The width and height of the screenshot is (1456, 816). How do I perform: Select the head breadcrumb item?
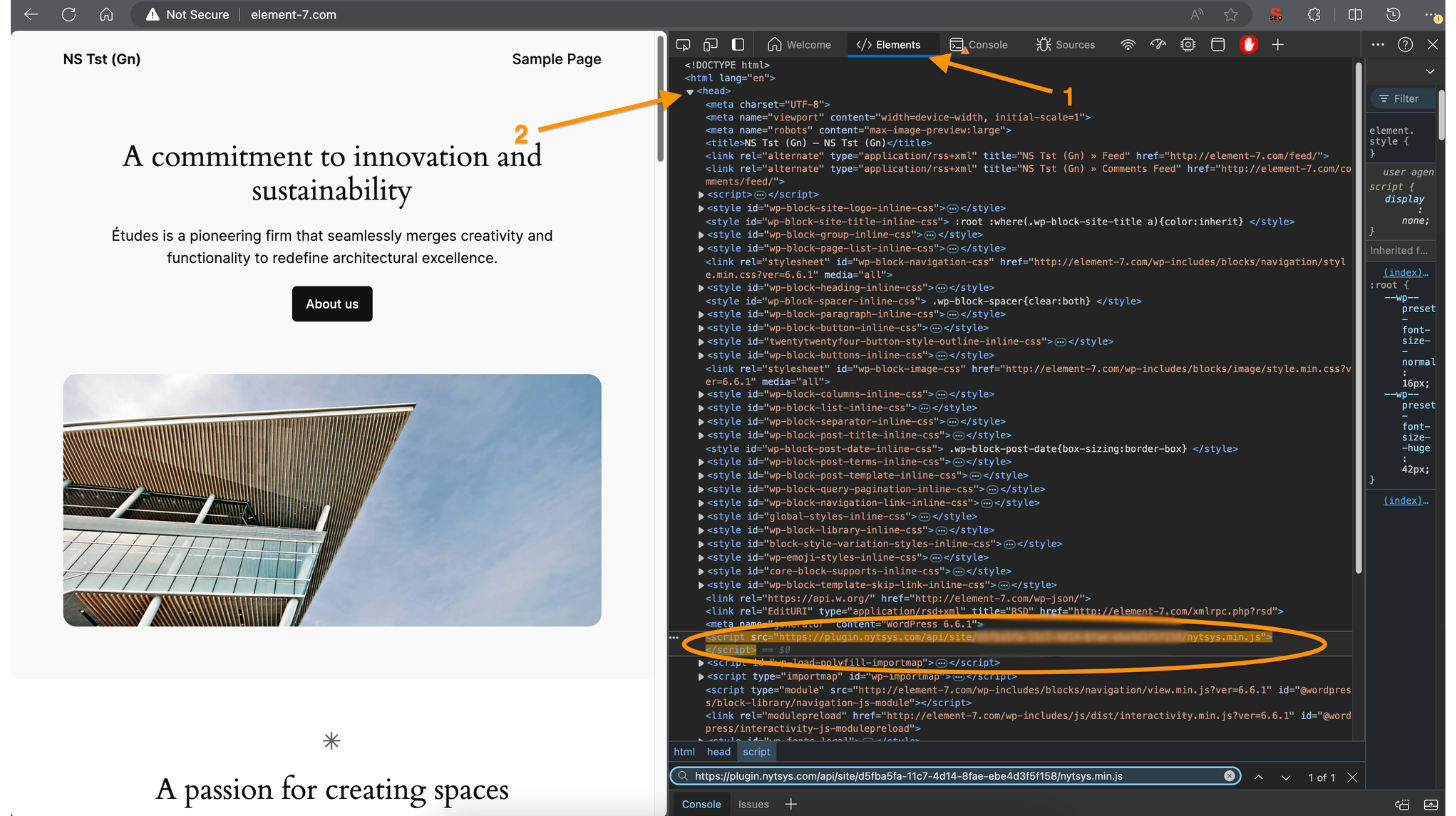tap(719, 752)
